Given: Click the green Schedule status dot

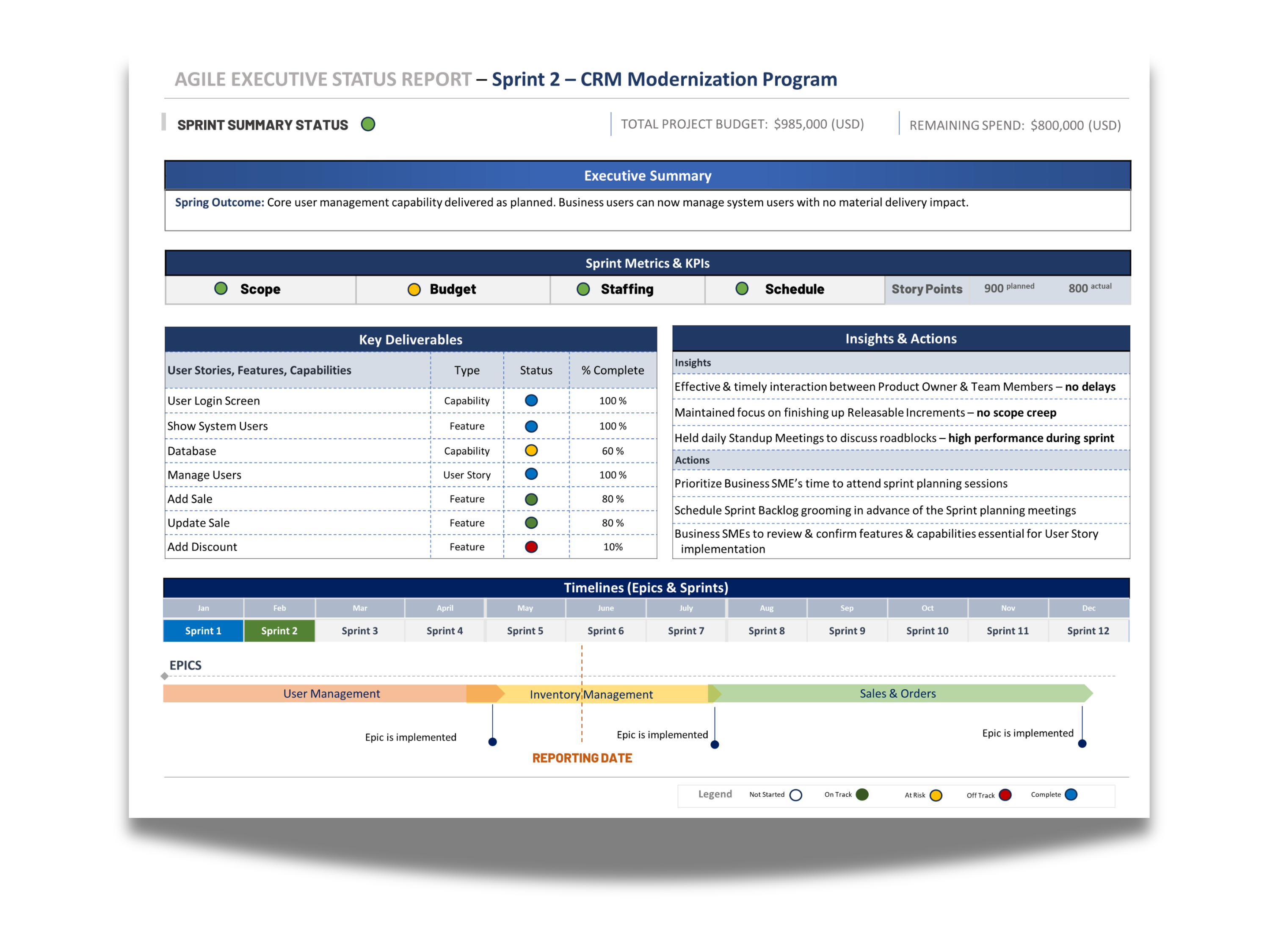Looking at the screenshot, I should pos(742,288).
